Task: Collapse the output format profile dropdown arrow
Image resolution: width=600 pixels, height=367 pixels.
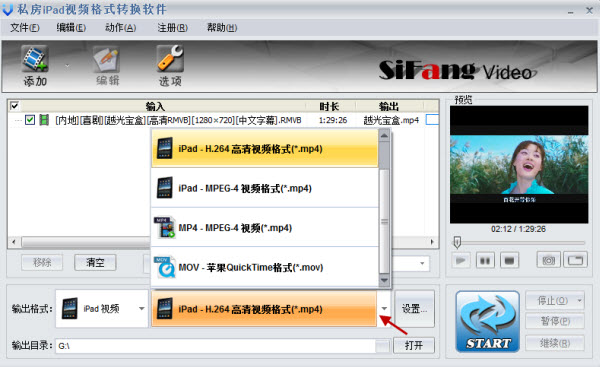Action: pyautogui.click(x=384, y=308)
